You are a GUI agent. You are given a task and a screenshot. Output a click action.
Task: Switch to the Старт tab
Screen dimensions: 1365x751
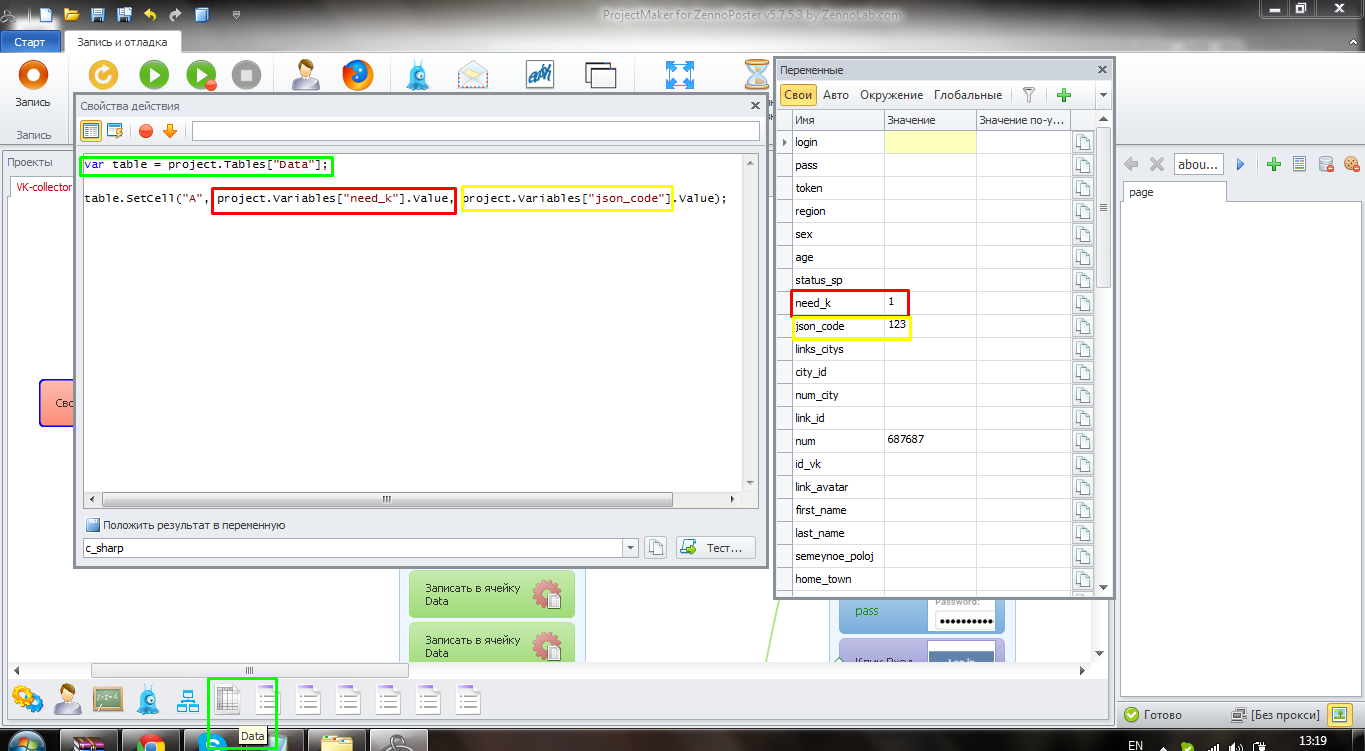[30, 42]
